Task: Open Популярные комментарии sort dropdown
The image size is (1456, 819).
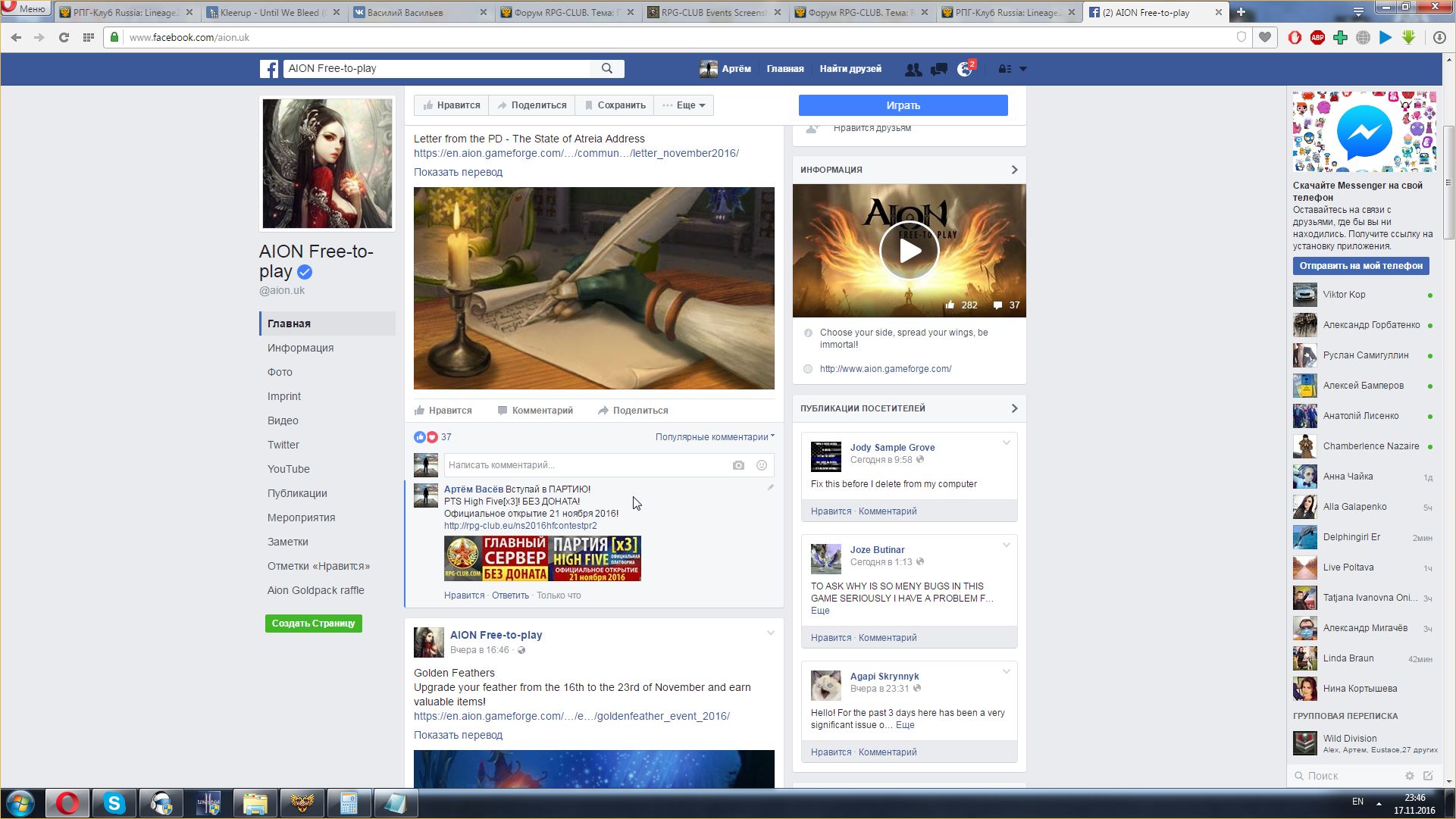Action: 715,437
